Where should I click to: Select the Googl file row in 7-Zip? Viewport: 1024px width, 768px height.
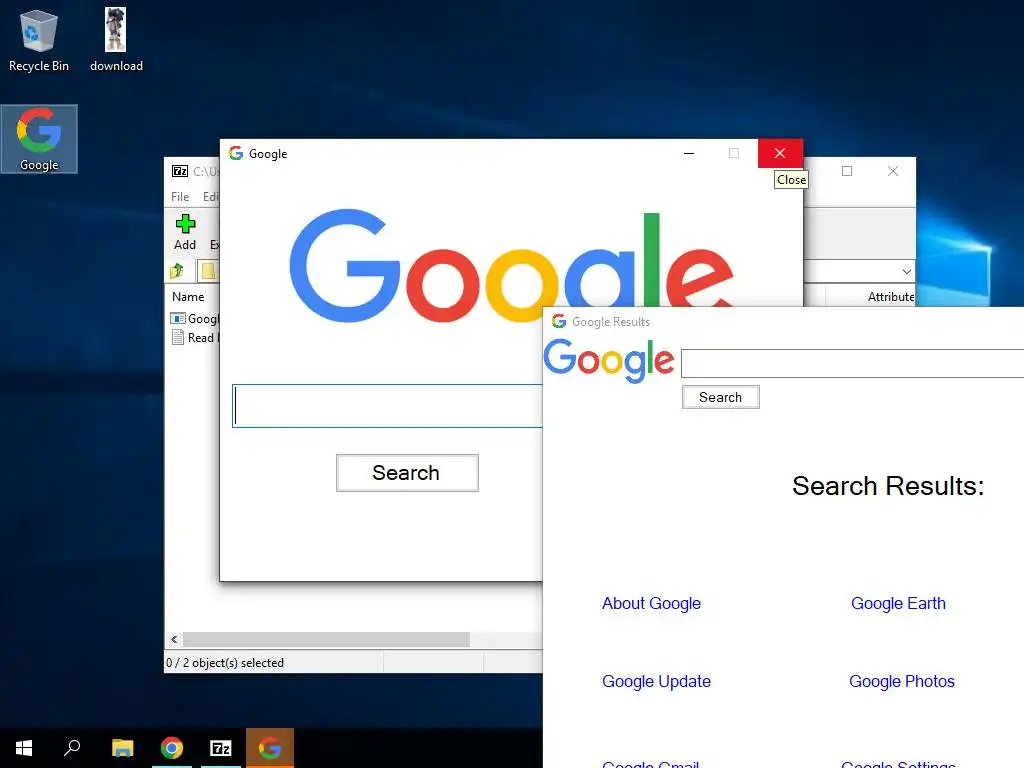(195, 319)
